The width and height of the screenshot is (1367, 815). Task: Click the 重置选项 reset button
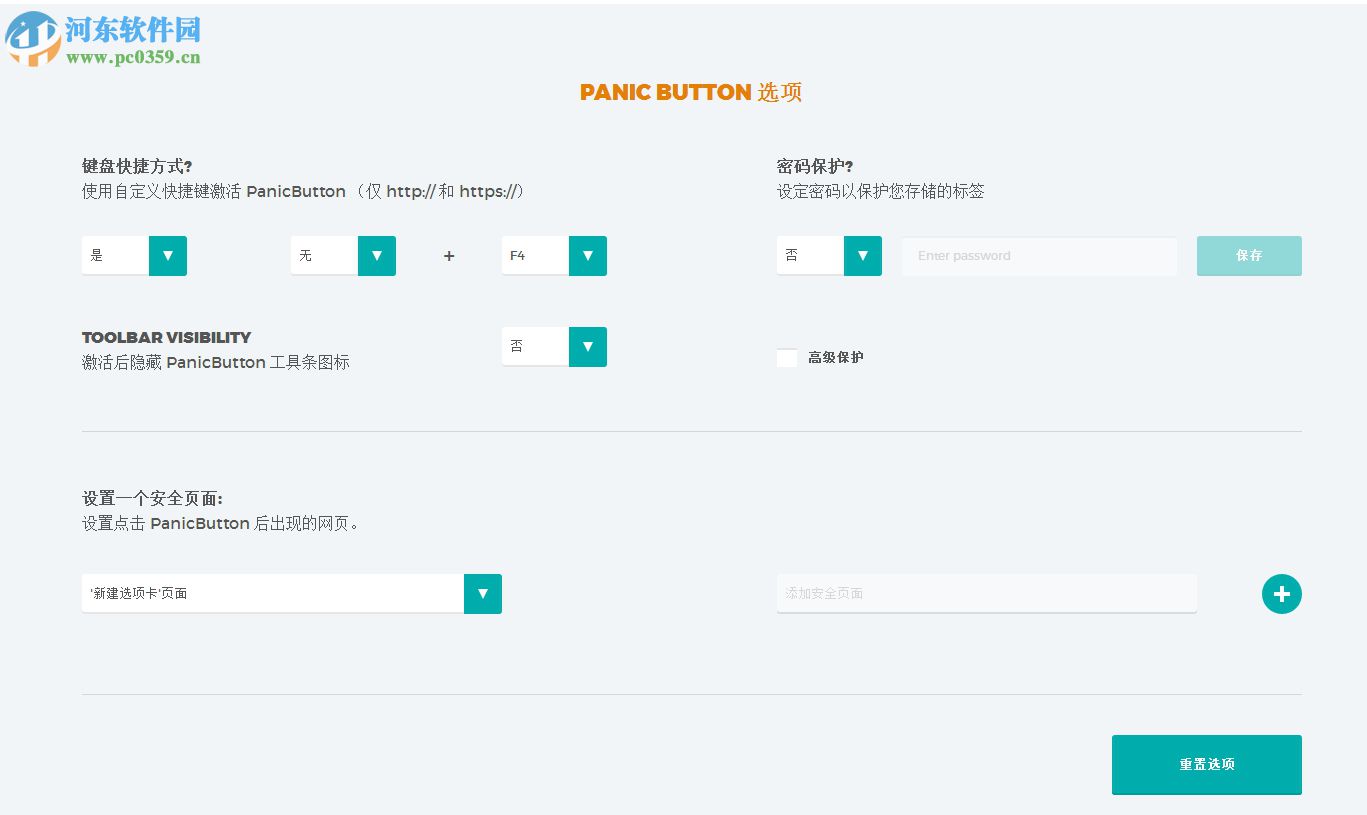(x=1206, y=764)
